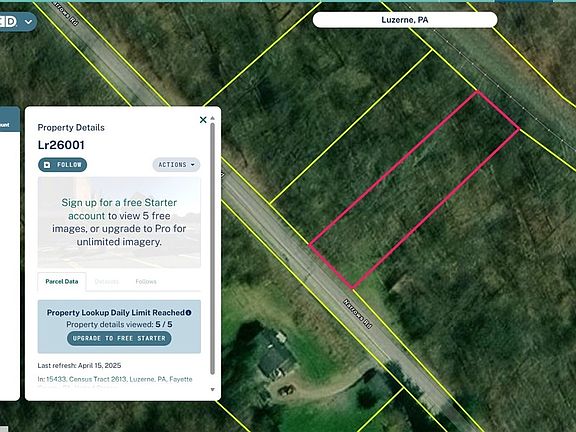Click the Fayette County location link
The image size is (576, 432).
click(x=181, y=379)
